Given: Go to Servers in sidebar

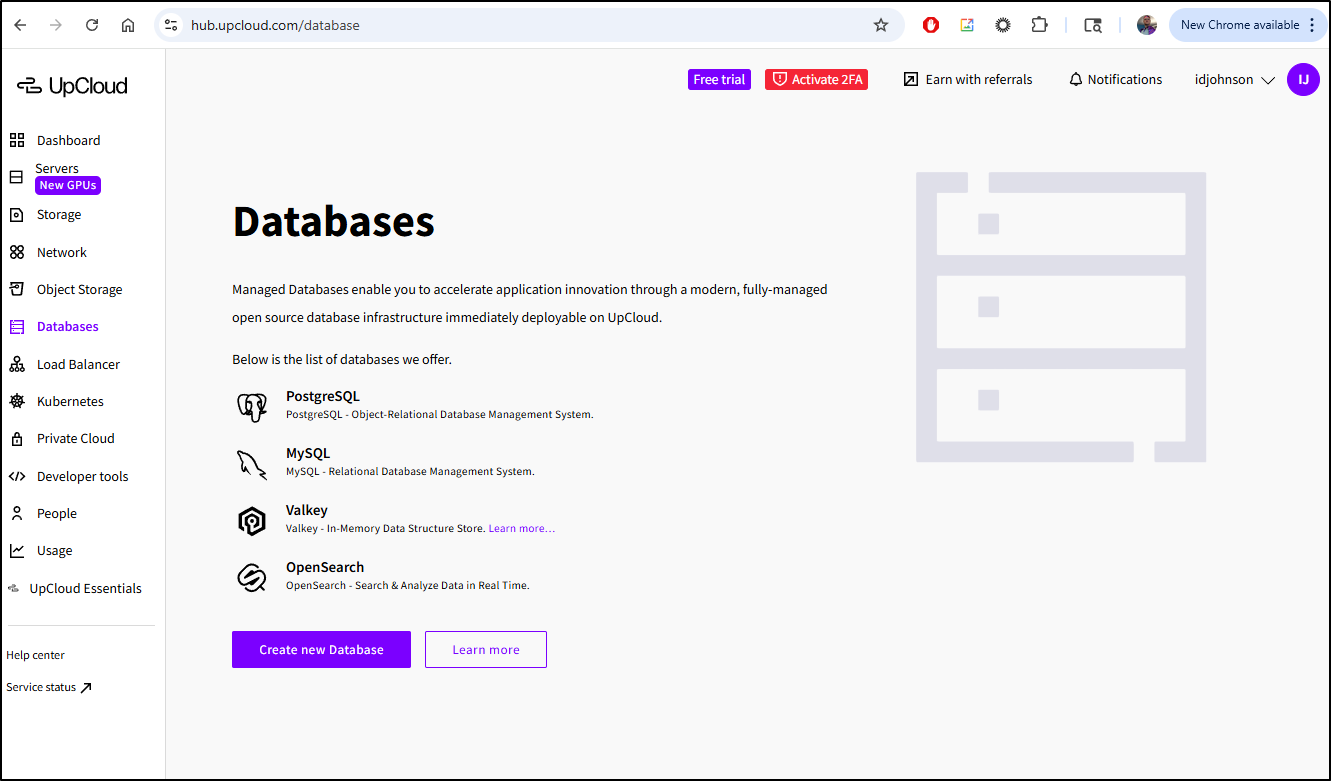Looking at the screenshot, I should [x=57, y=169].
